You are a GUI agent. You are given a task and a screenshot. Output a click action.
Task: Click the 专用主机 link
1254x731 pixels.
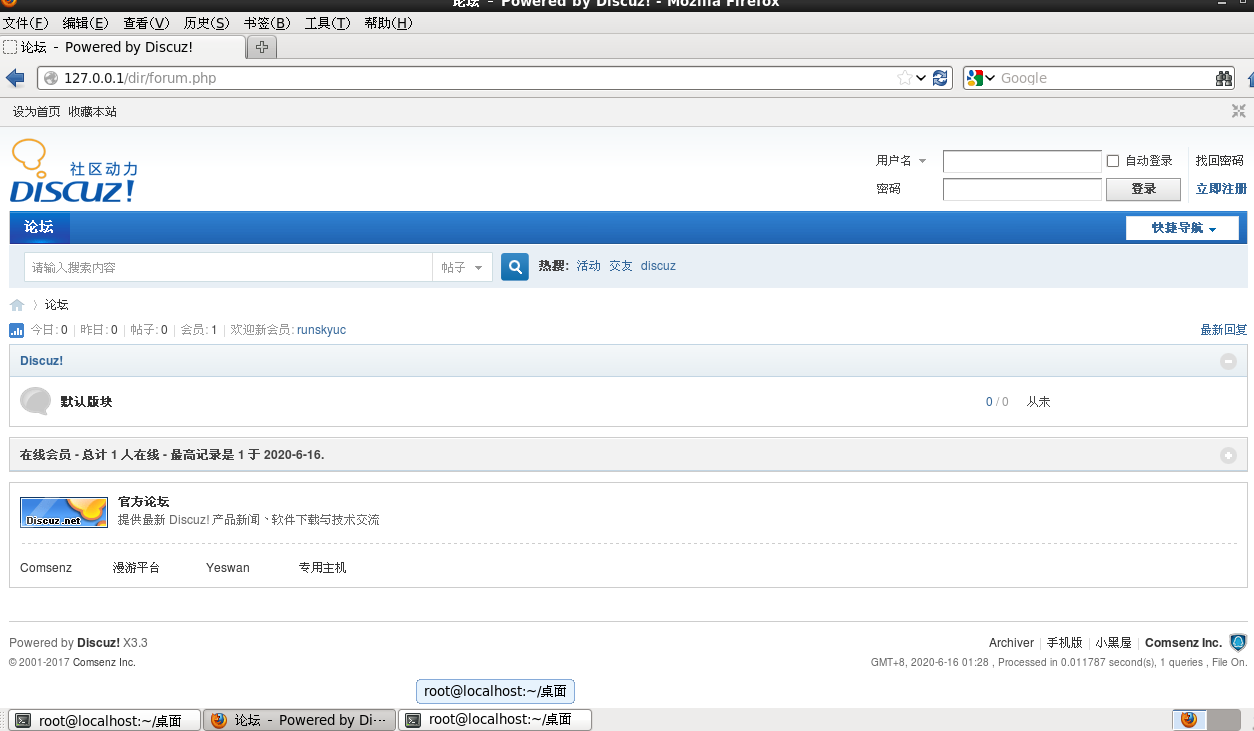[322, 568]
